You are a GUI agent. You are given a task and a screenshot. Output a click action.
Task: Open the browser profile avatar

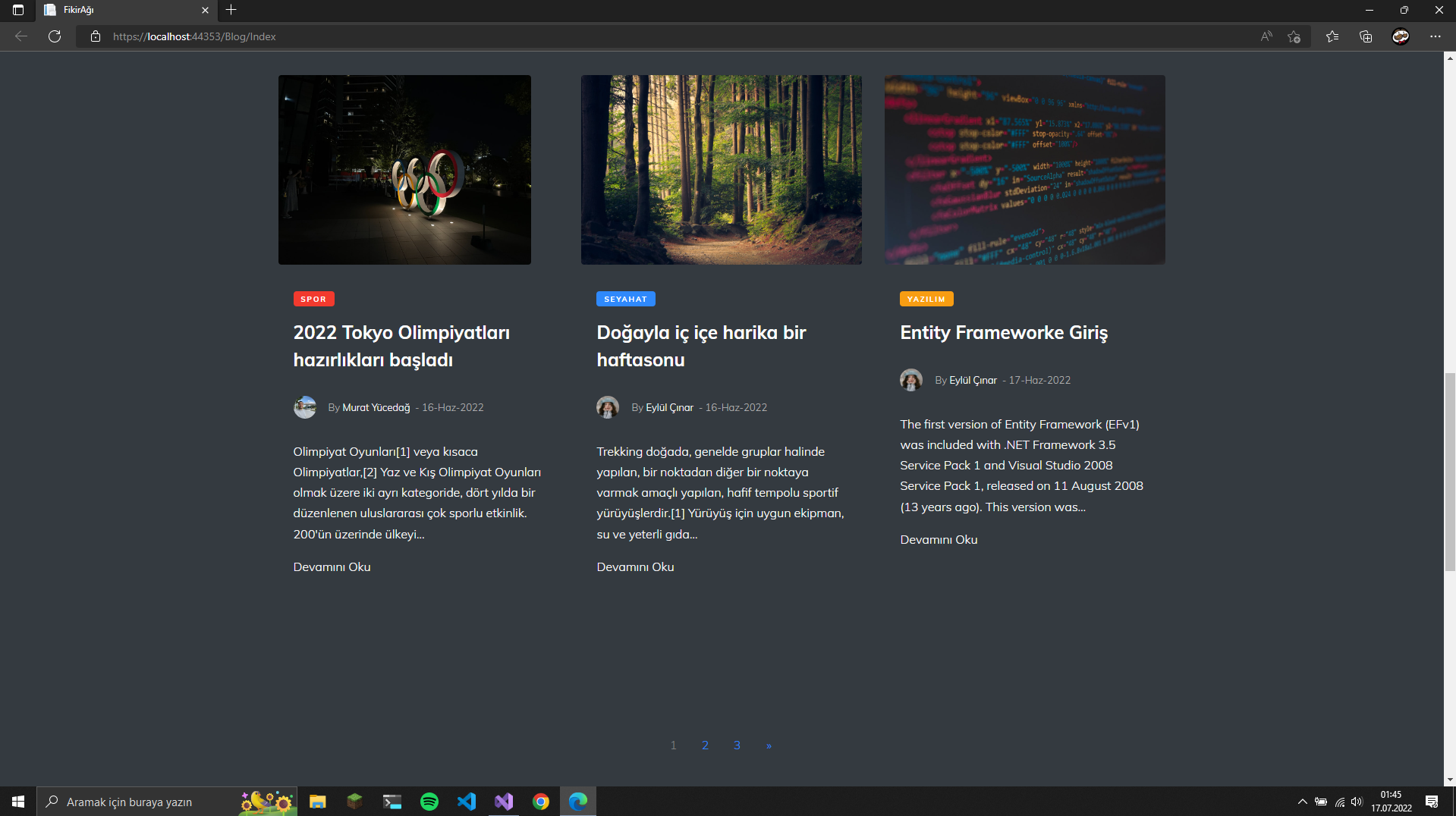[x=1401, y=36]
